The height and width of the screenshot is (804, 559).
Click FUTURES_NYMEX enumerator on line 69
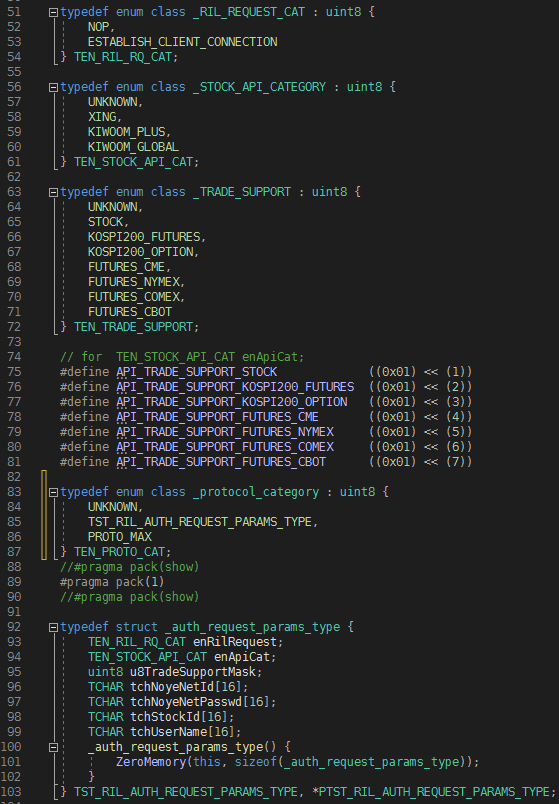pyautogui.click(x=133, y=282)
